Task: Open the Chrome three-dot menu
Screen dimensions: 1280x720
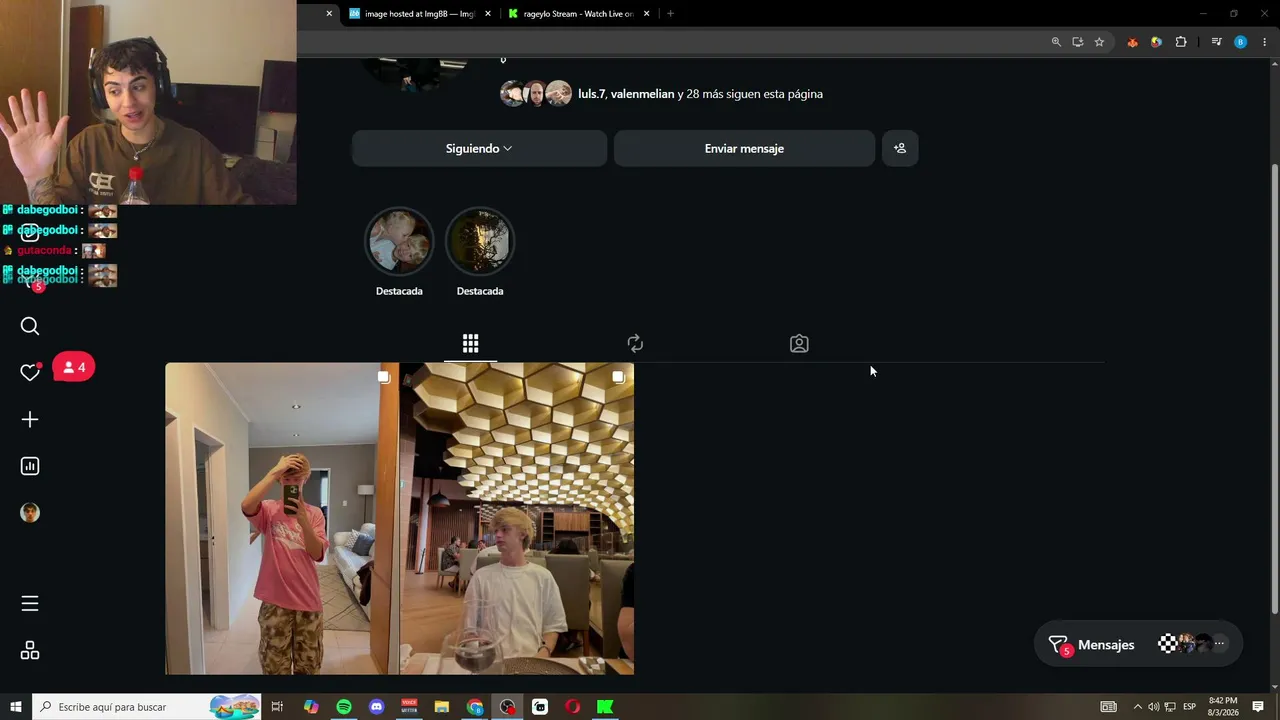Action: pyautogui.click(x=1264, y=42)
